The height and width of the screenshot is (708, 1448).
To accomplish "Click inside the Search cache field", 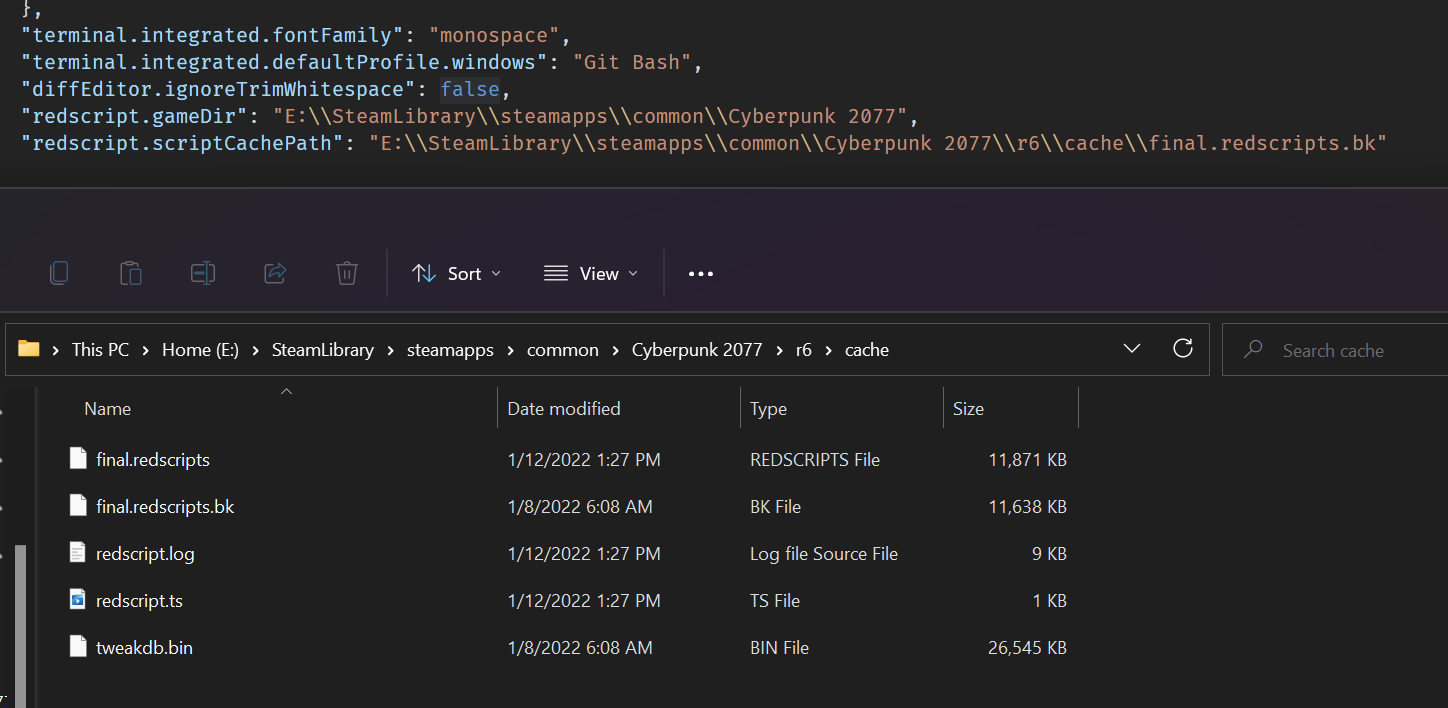I will point(1333,349).
